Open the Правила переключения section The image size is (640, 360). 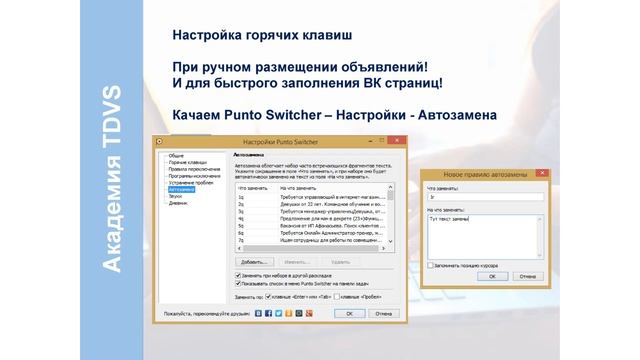194,169
